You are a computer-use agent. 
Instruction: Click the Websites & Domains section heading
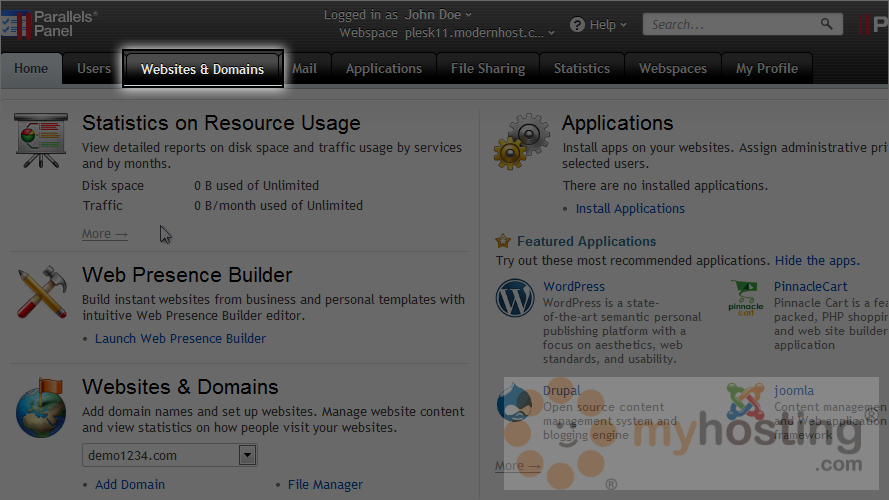pos(180,387)
